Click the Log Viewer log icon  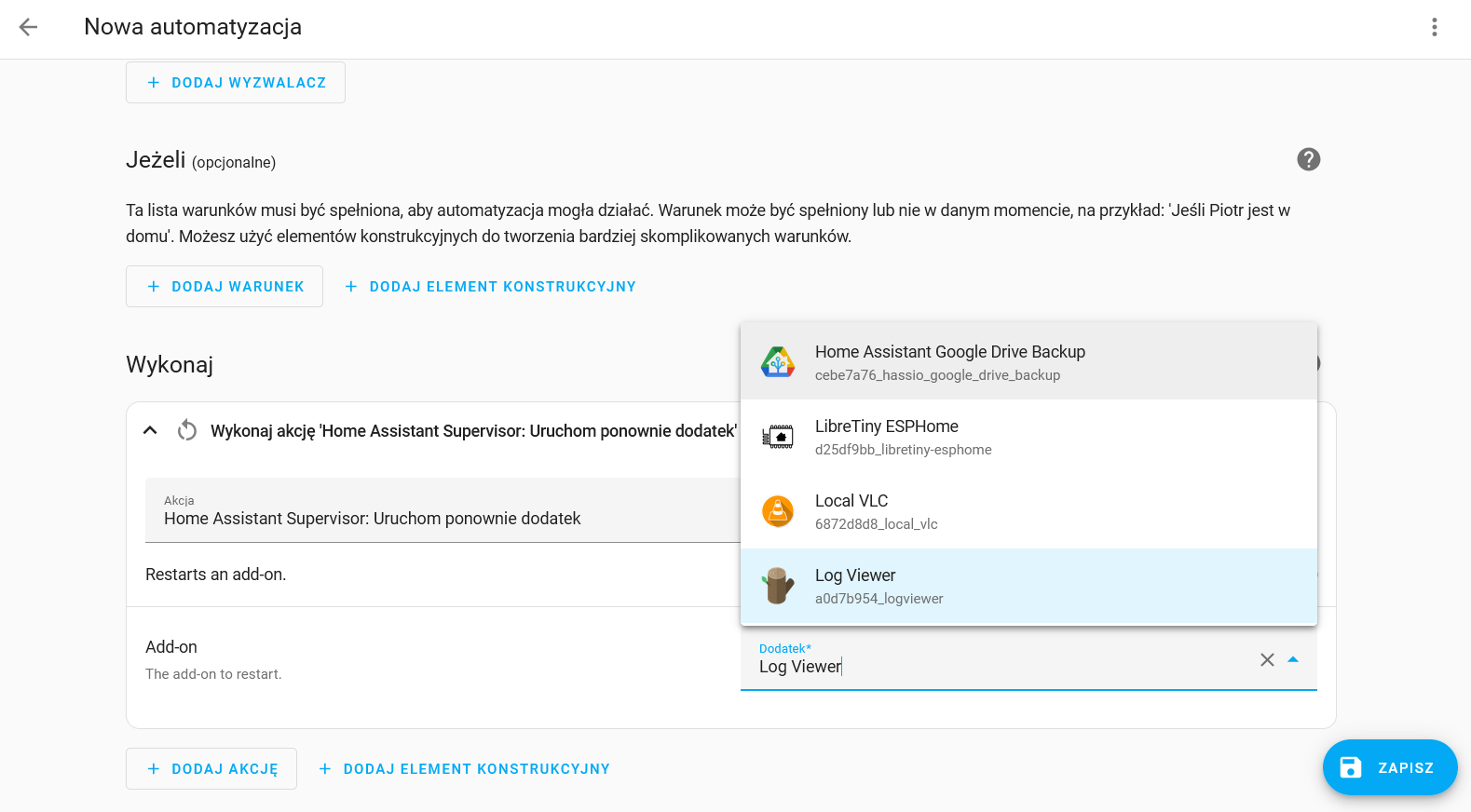[x=778, y=586]
